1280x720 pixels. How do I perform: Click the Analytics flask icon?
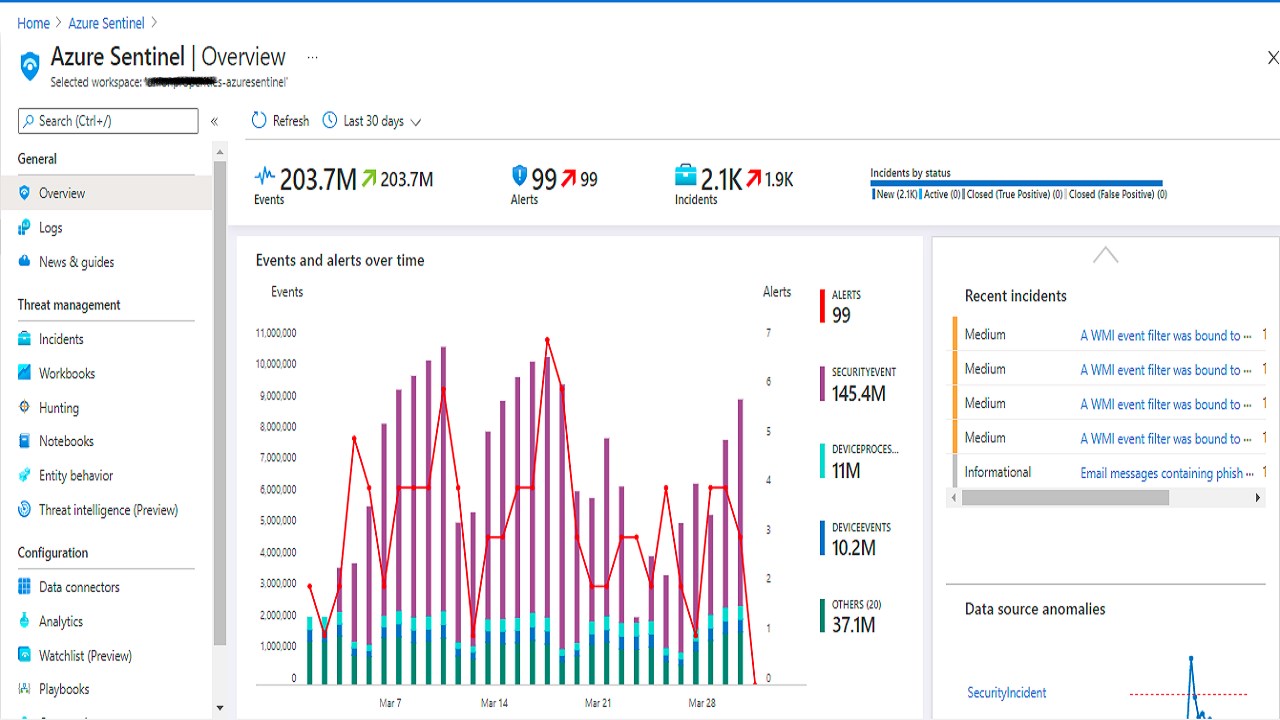(25, 621)
